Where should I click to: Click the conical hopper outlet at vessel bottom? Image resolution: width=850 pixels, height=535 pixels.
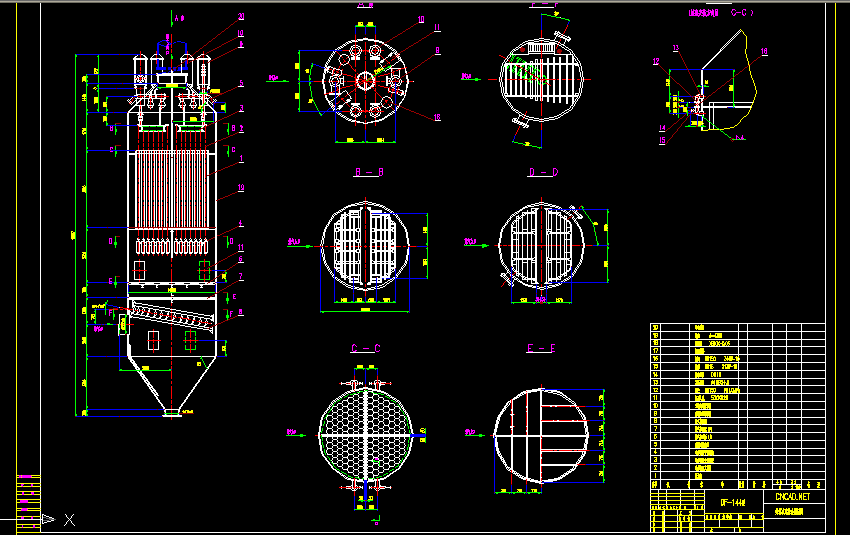pos(172,412)
